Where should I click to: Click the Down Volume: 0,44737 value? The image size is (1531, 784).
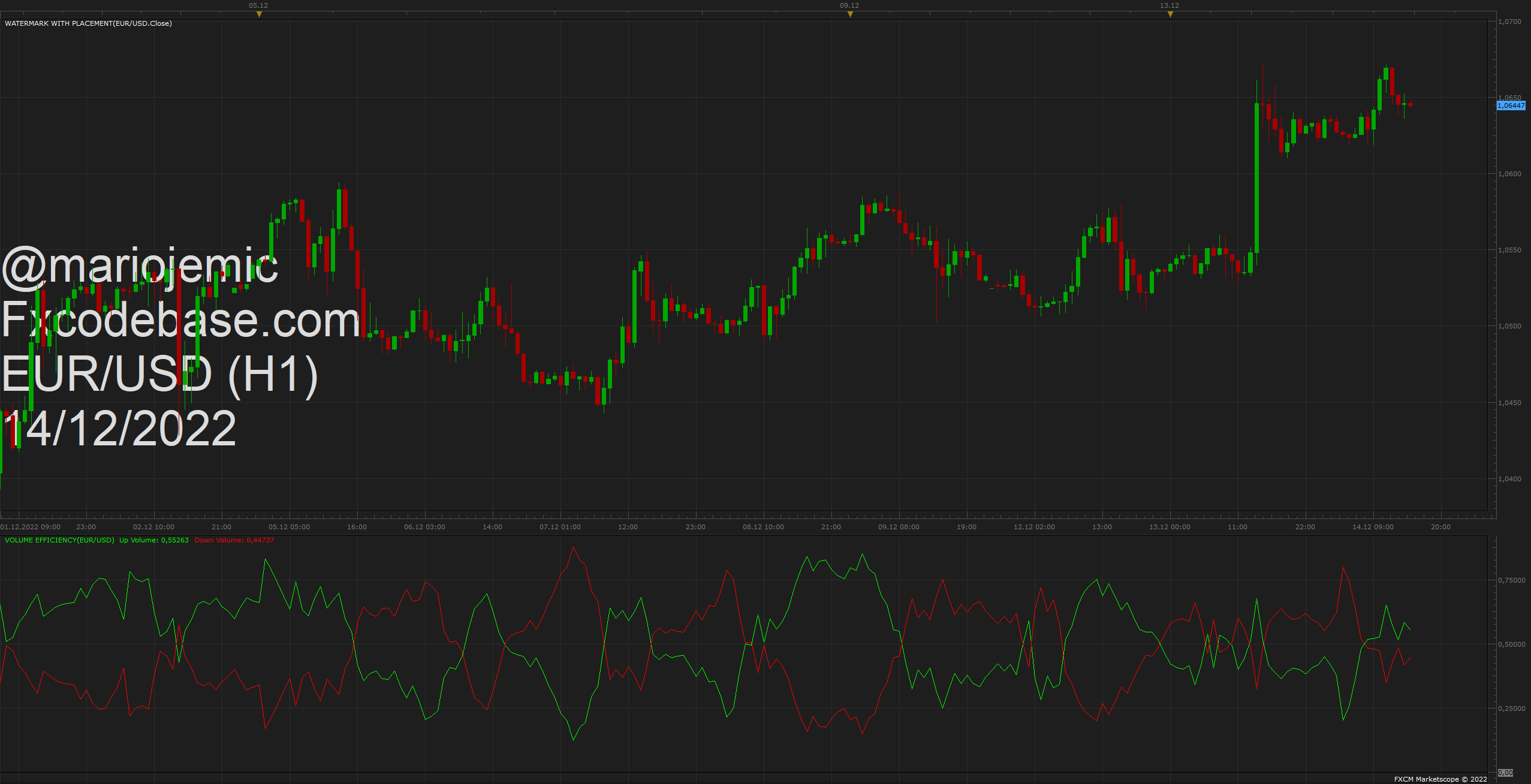tap(234, 540)
